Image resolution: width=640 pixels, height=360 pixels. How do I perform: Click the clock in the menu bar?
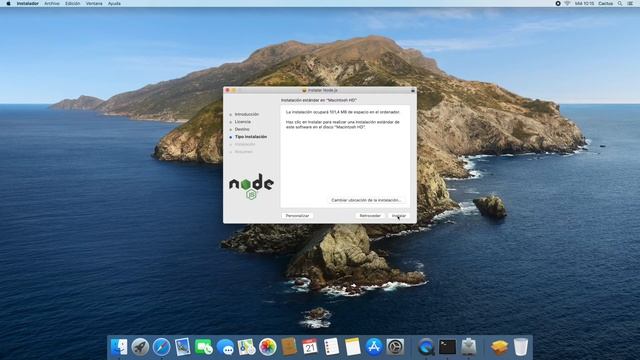tap(584, 3)
